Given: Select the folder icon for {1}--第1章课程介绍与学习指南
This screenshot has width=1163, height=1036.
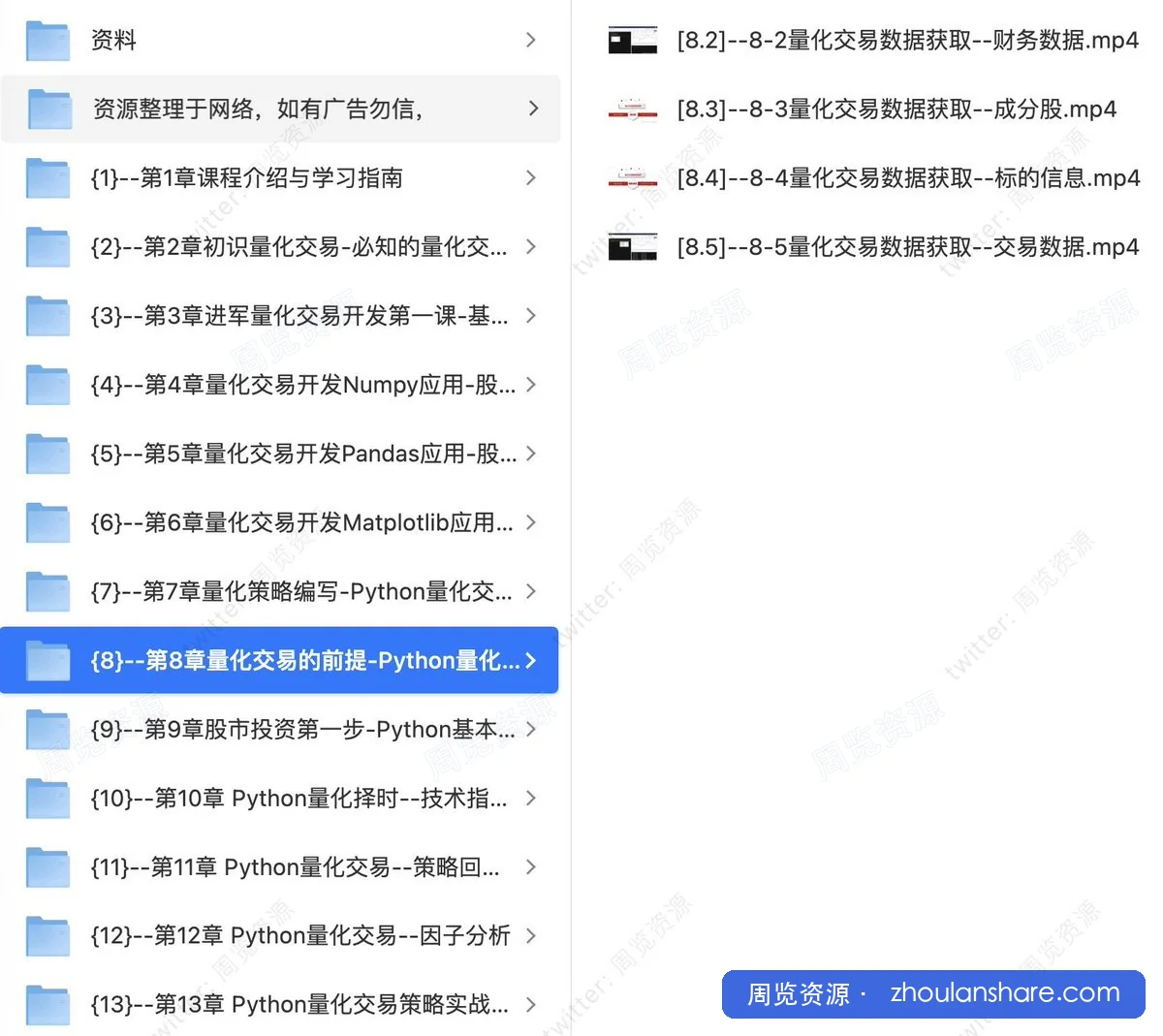Looking at the screenshot, I should point(47,178).
